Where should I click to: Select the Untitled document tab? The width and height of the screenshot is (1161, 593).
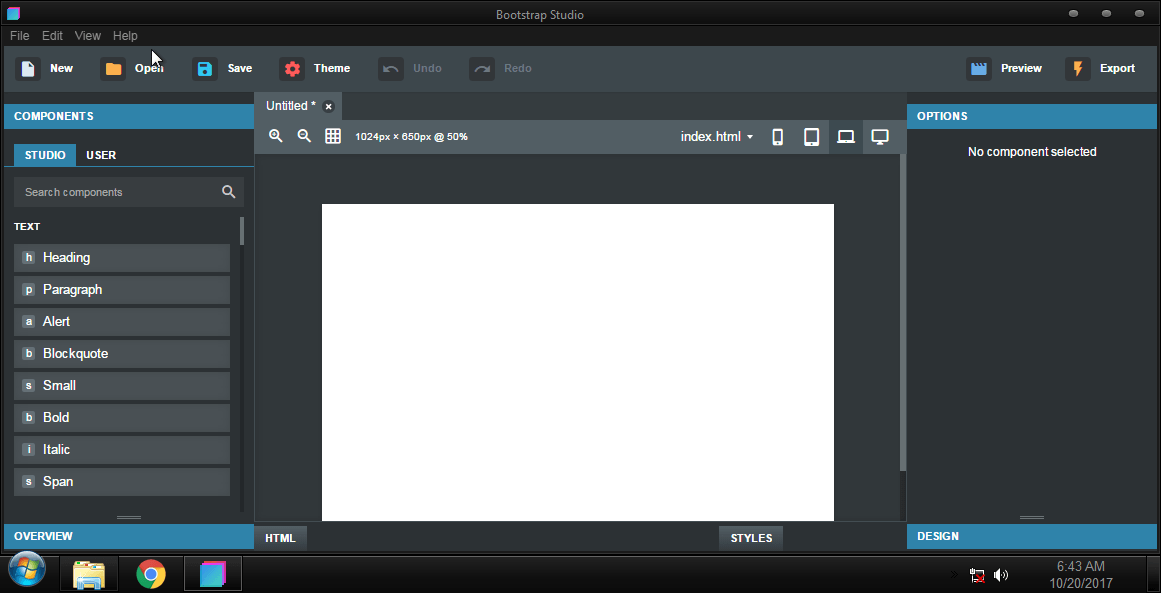(x=288, y=105)
